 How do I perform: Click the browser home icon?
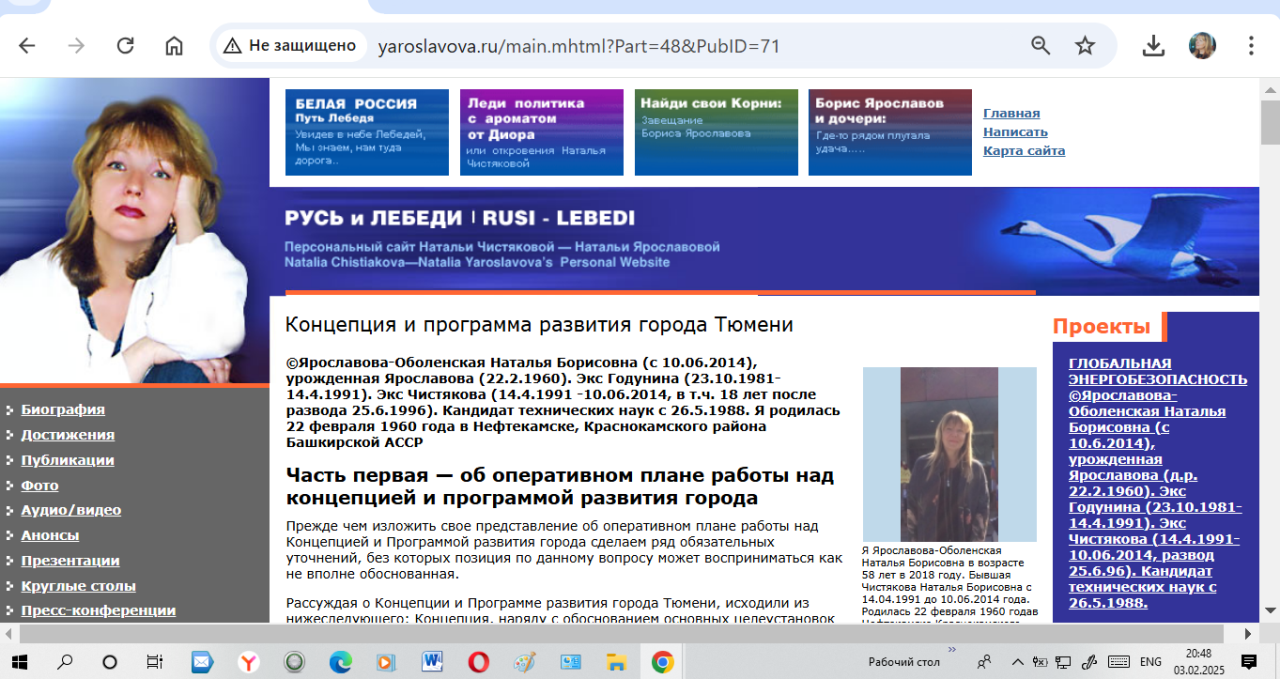coord(174,46)
